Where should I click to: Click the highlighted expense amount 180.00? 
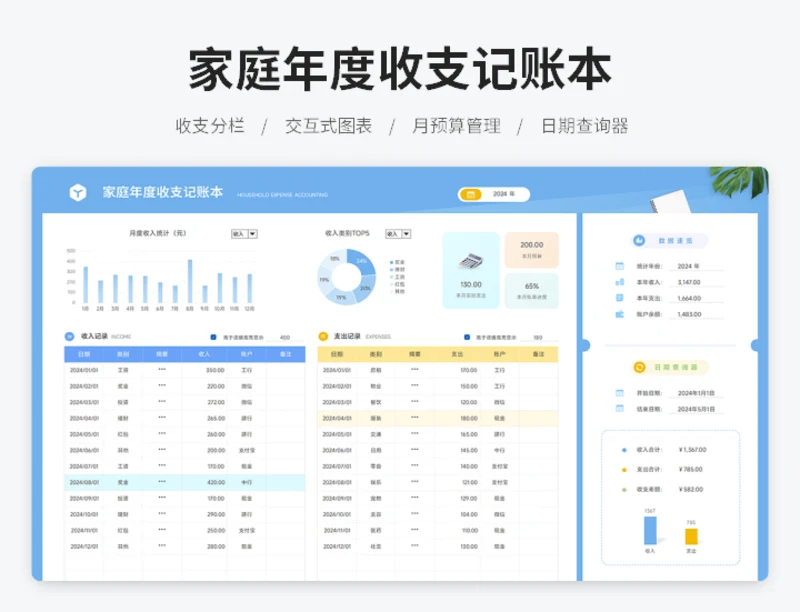click(469, 418)
